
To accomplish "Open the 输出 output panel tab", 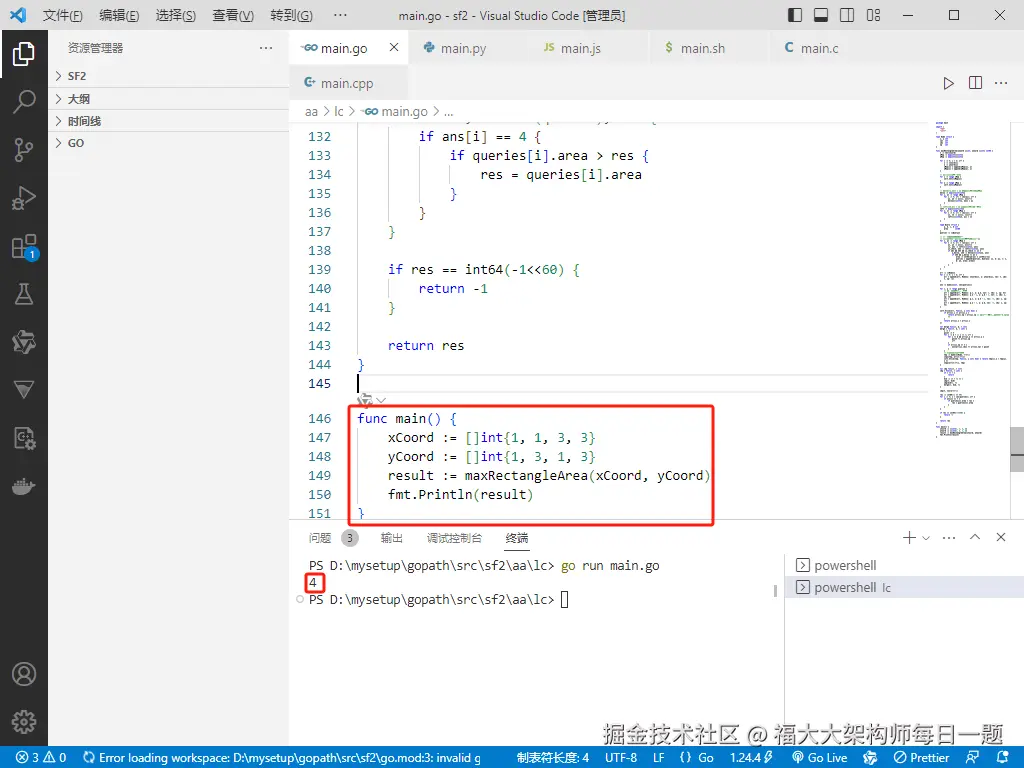I will pyautogui.click(x=391, y=537).
